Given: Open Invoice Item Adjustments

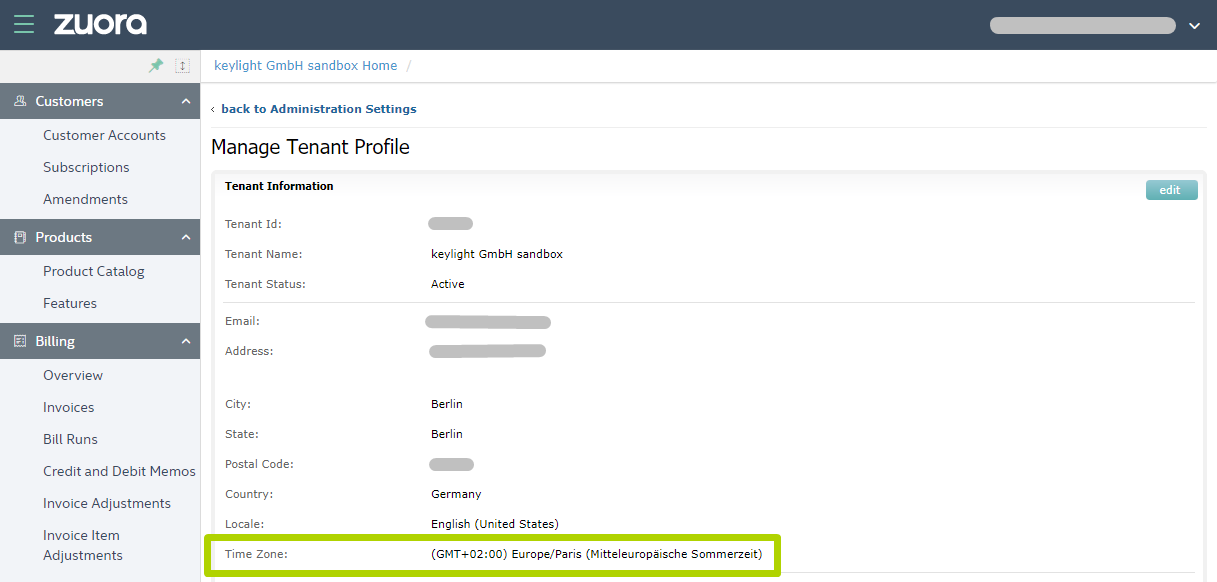Looking at the screenshot, I should tap(83, 545).
